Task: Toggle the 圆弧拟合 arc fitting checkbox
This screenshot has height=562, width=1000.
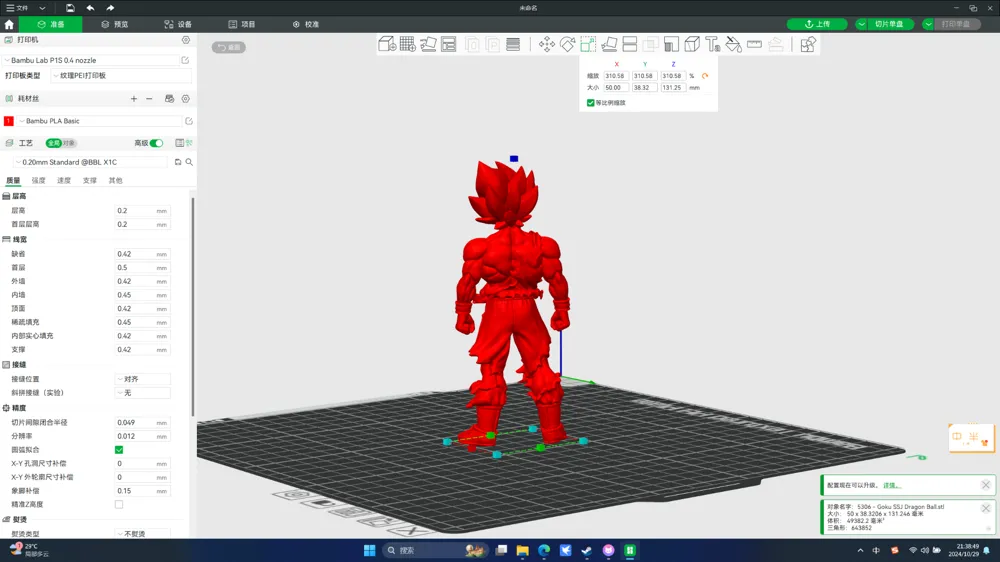Action: (119, 450)
